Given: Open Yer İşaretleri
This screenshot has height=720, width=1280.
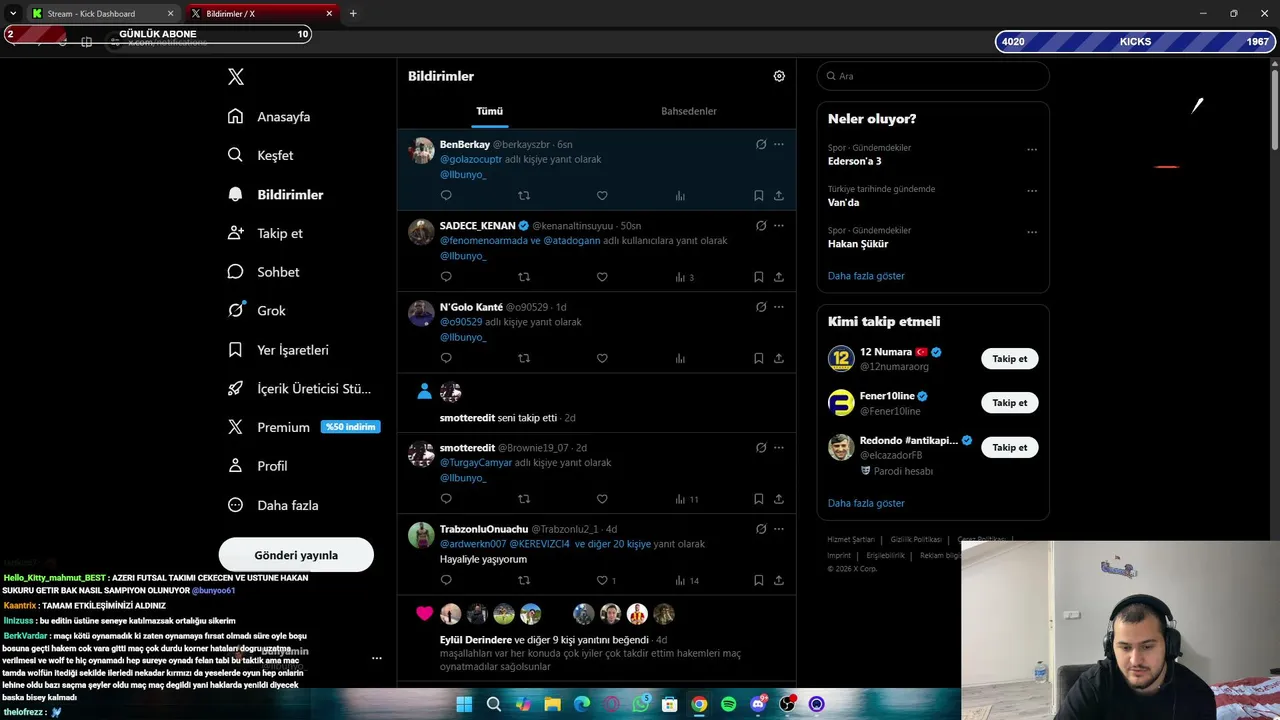Looking at the screenshot, I should tap(279, 350).
